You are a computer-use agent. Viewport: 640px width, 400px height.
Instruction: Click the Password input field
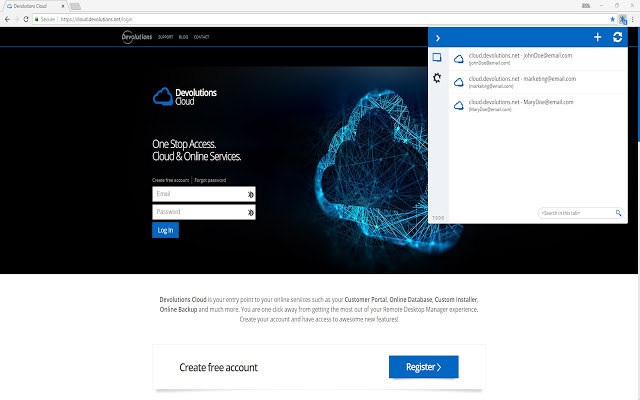pos(204,212)
